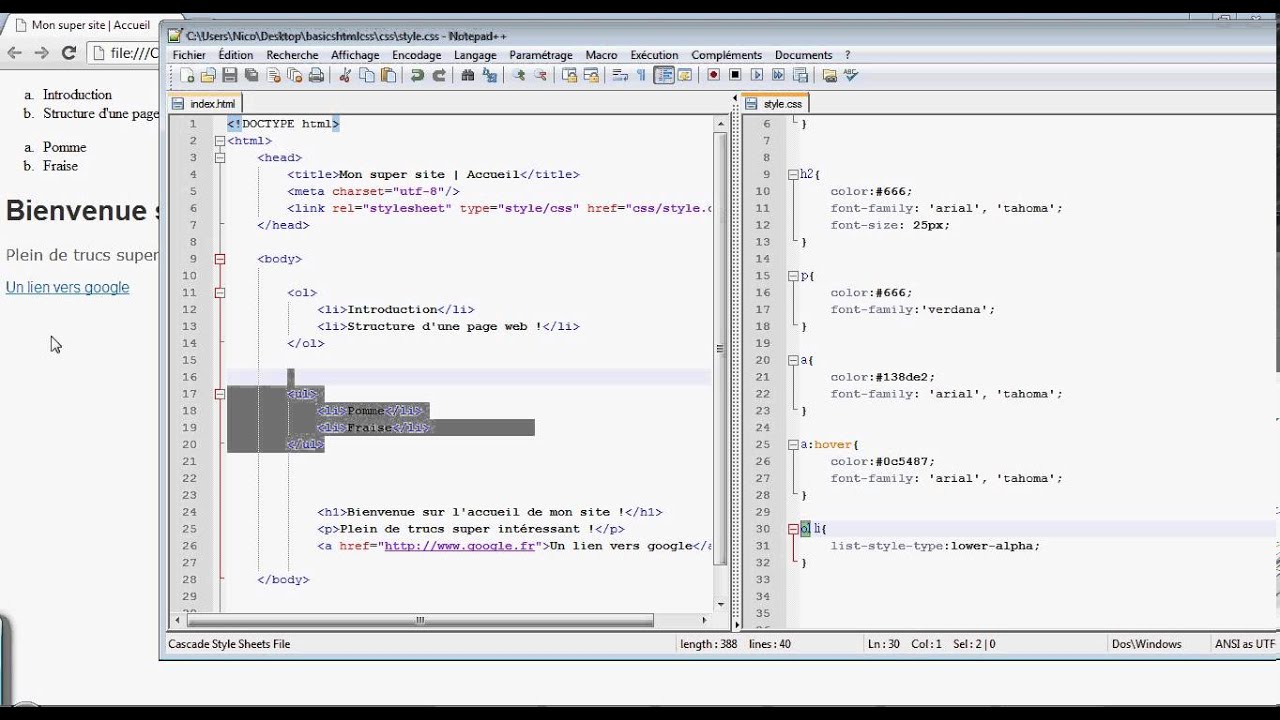Image resolution: width=1280 pixels, height=720 pixels.
Task: Toggle Show All Characters pilcrow icon
Action: click(641, 75)
